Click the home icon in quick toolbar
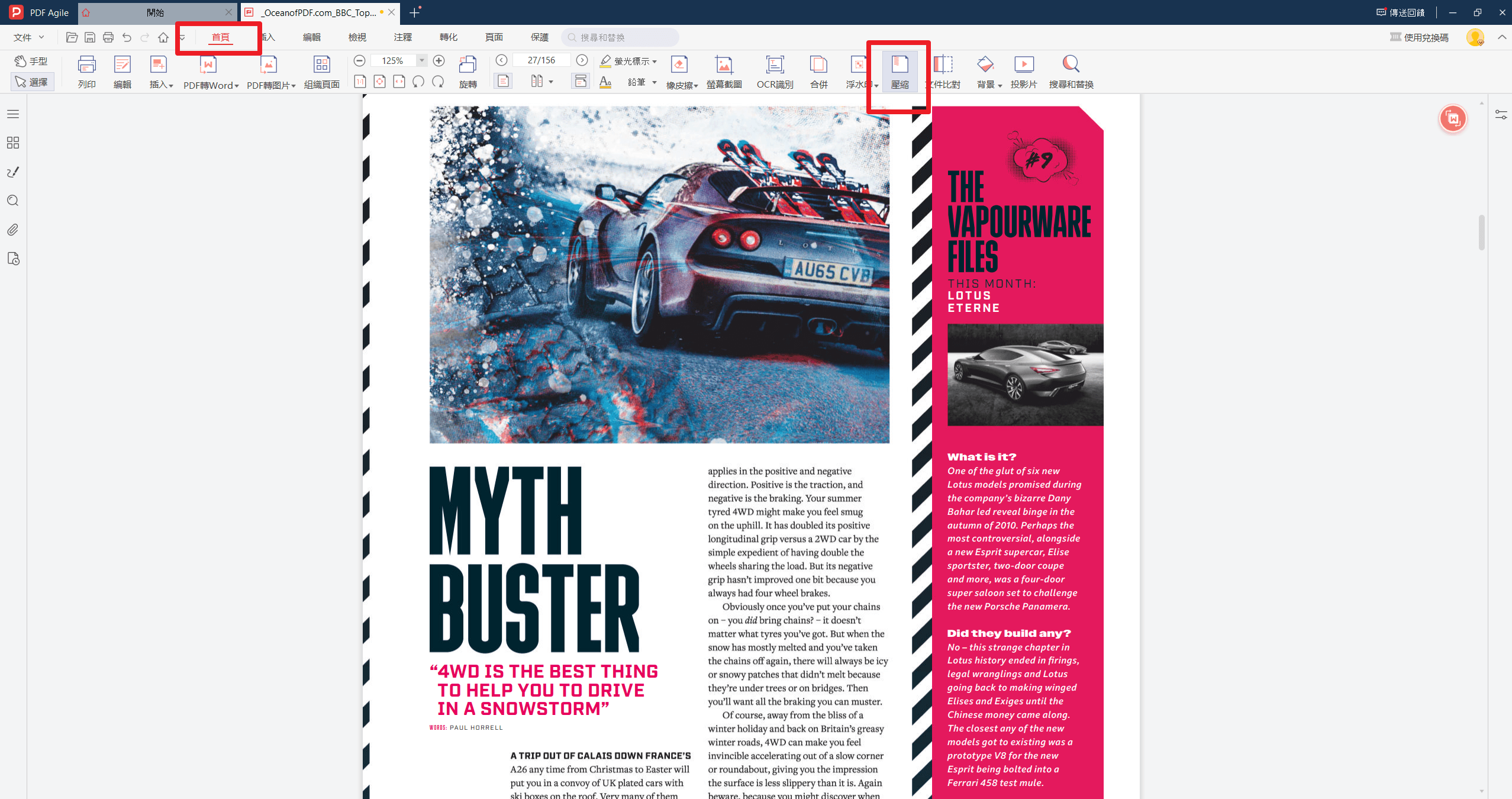This screenshot has height=799, width=1512. click(163, 37)
